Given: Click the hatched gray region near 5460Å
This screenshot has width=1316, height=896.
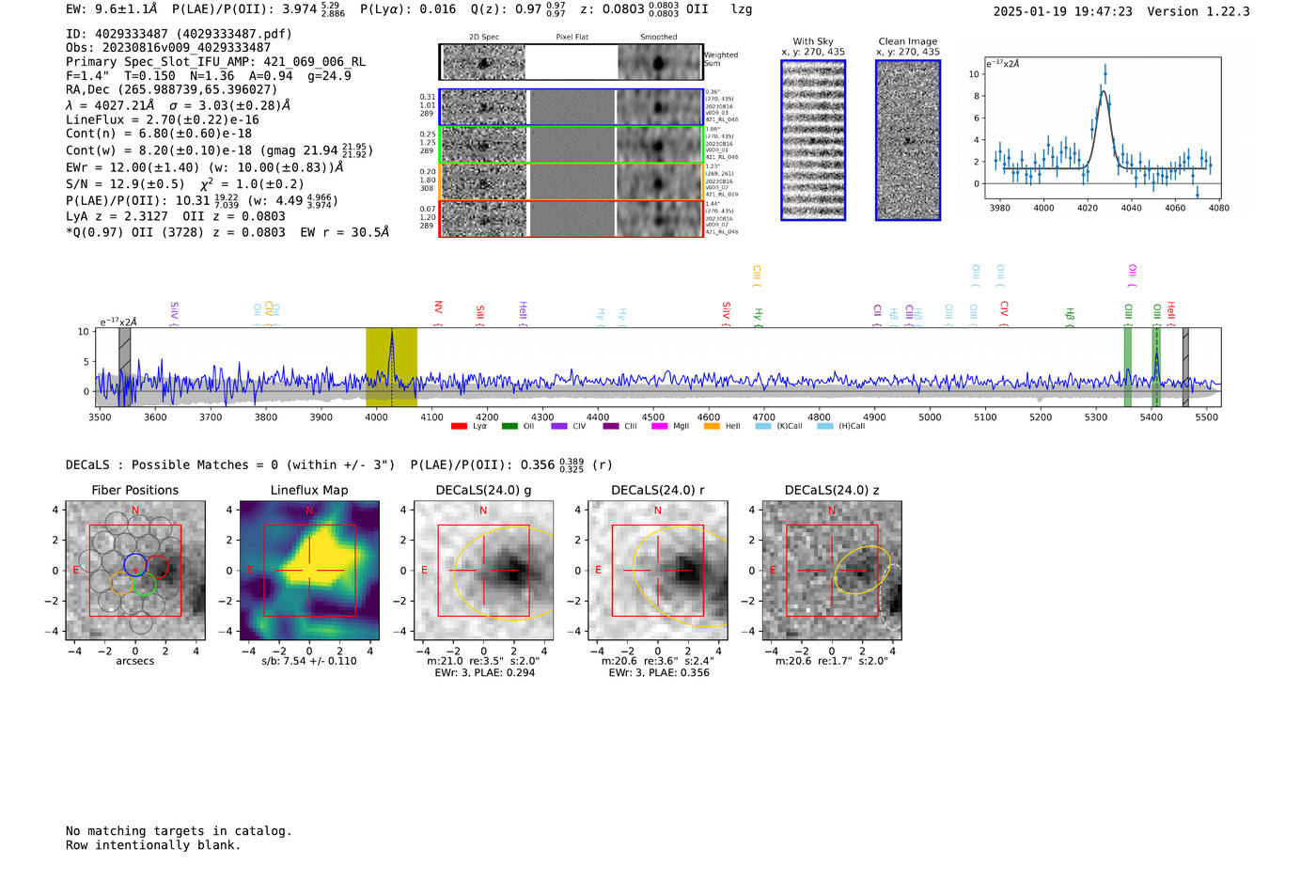Looking at the screenshot, I should pos(1185,368).
